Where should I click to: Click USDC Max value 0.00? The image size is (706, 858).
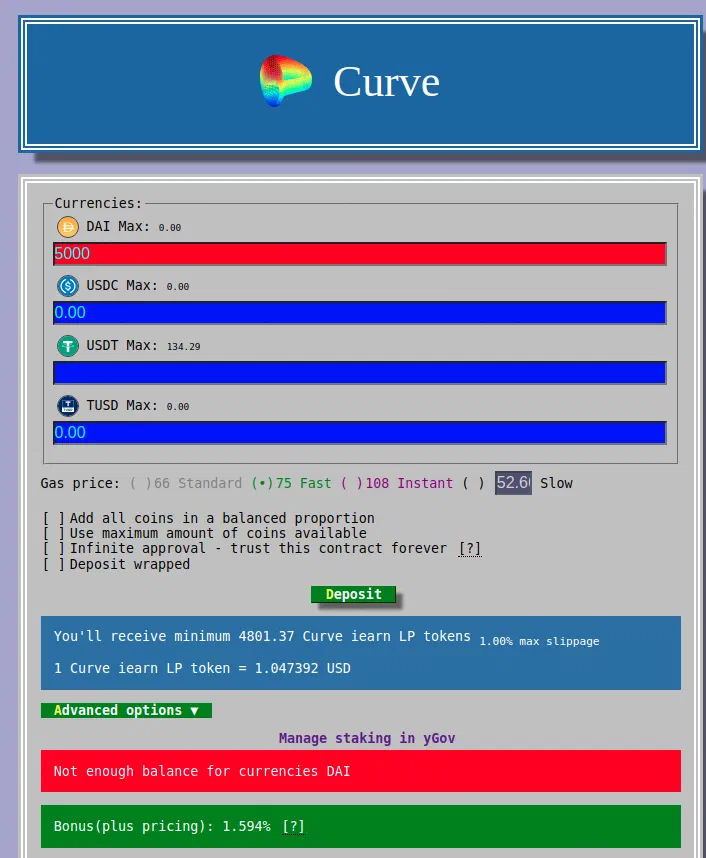[178, 287]
